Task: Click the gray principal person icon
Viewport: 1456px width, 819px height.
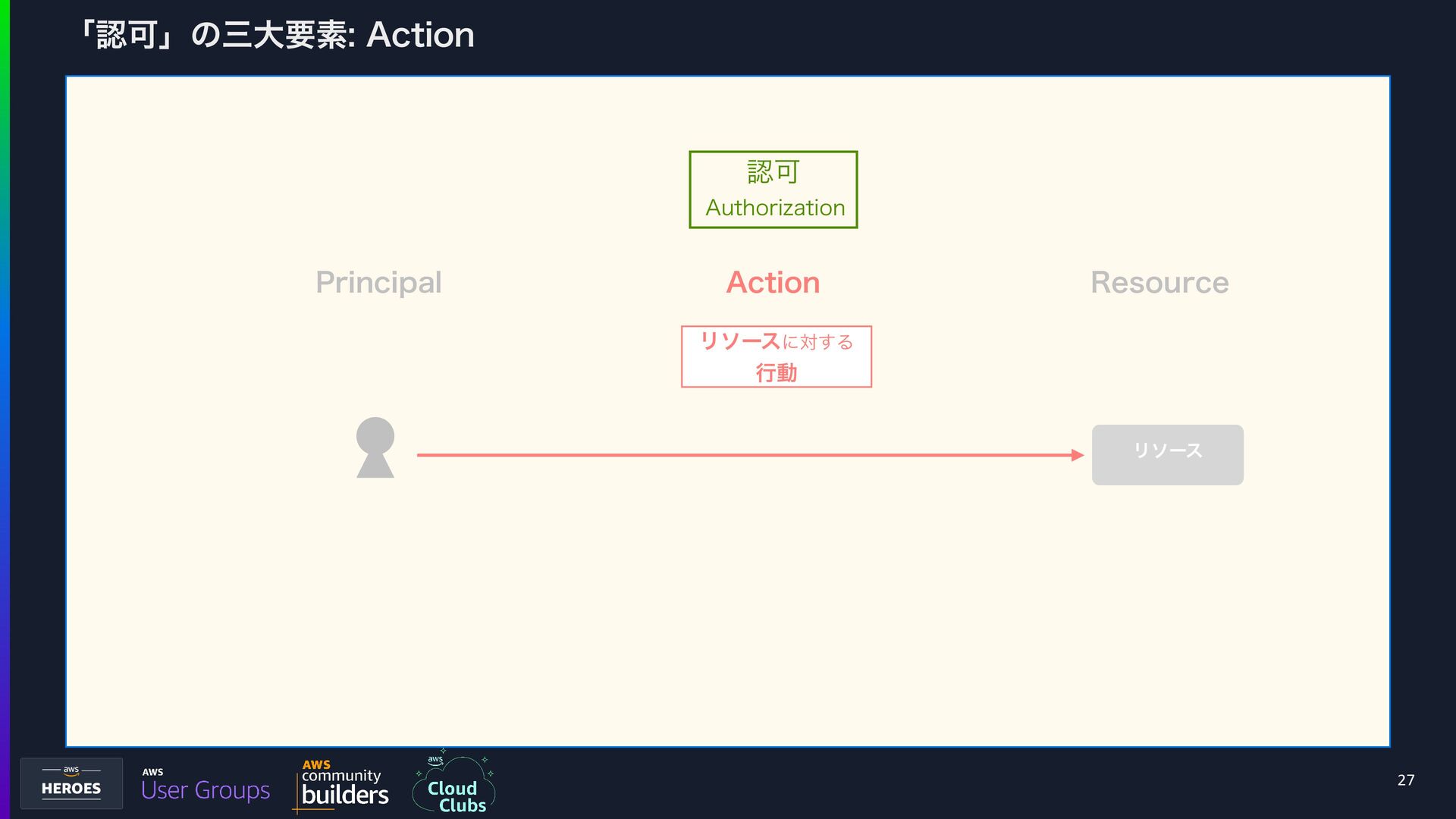Action: (x=375, y=447)
